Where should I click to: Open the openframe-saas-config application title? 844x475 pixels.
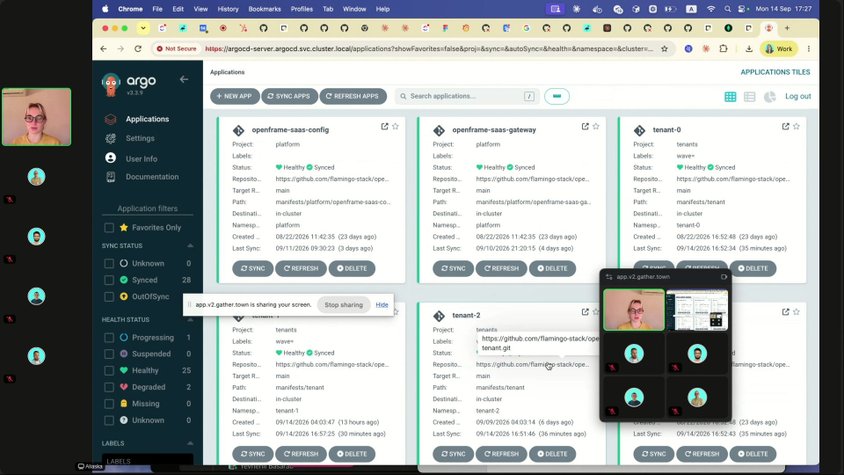click(x=290, y=130)
